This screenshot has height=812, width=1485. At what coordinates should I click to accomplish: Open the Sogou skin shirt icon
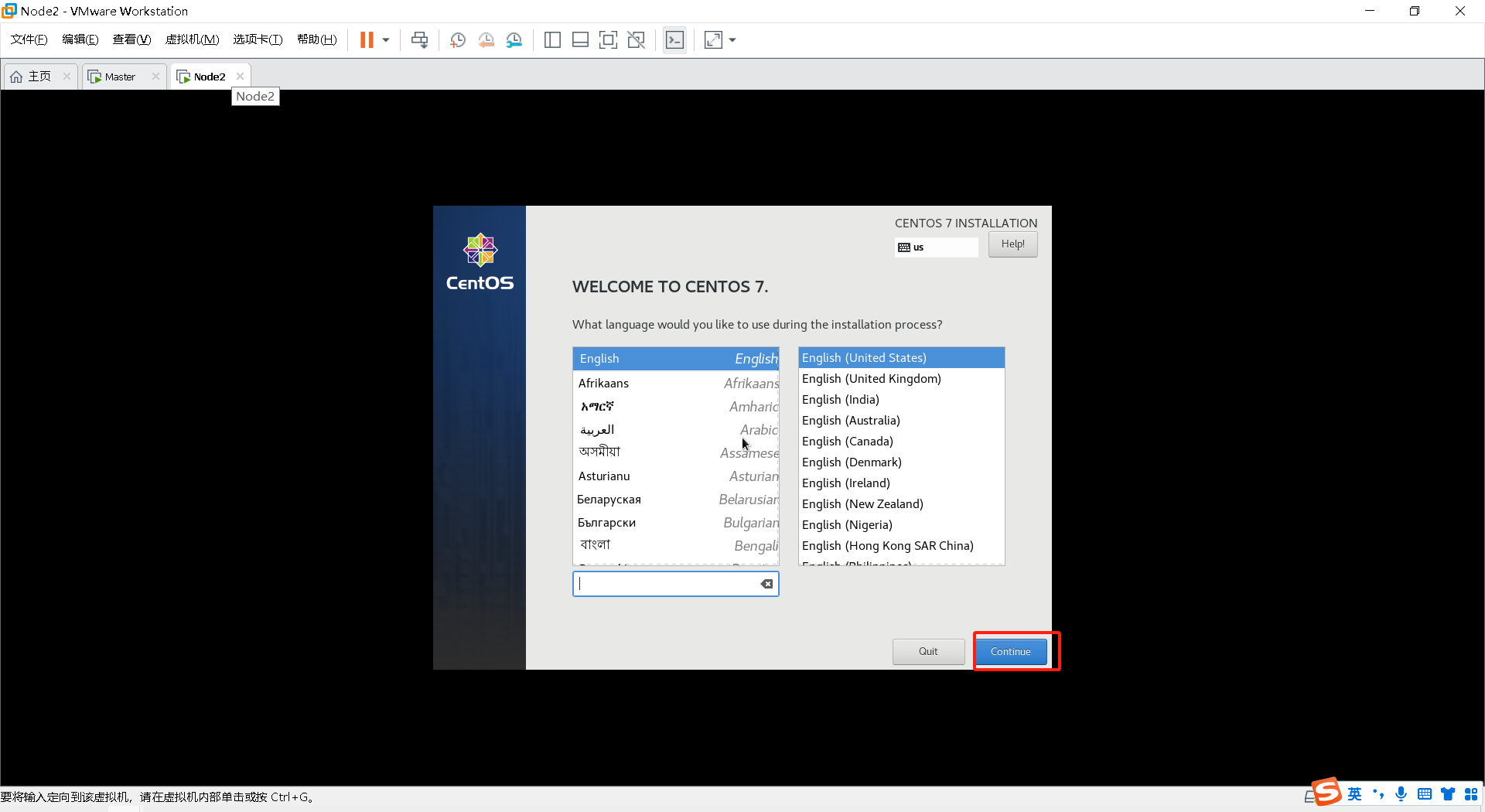coord(1448,794)
